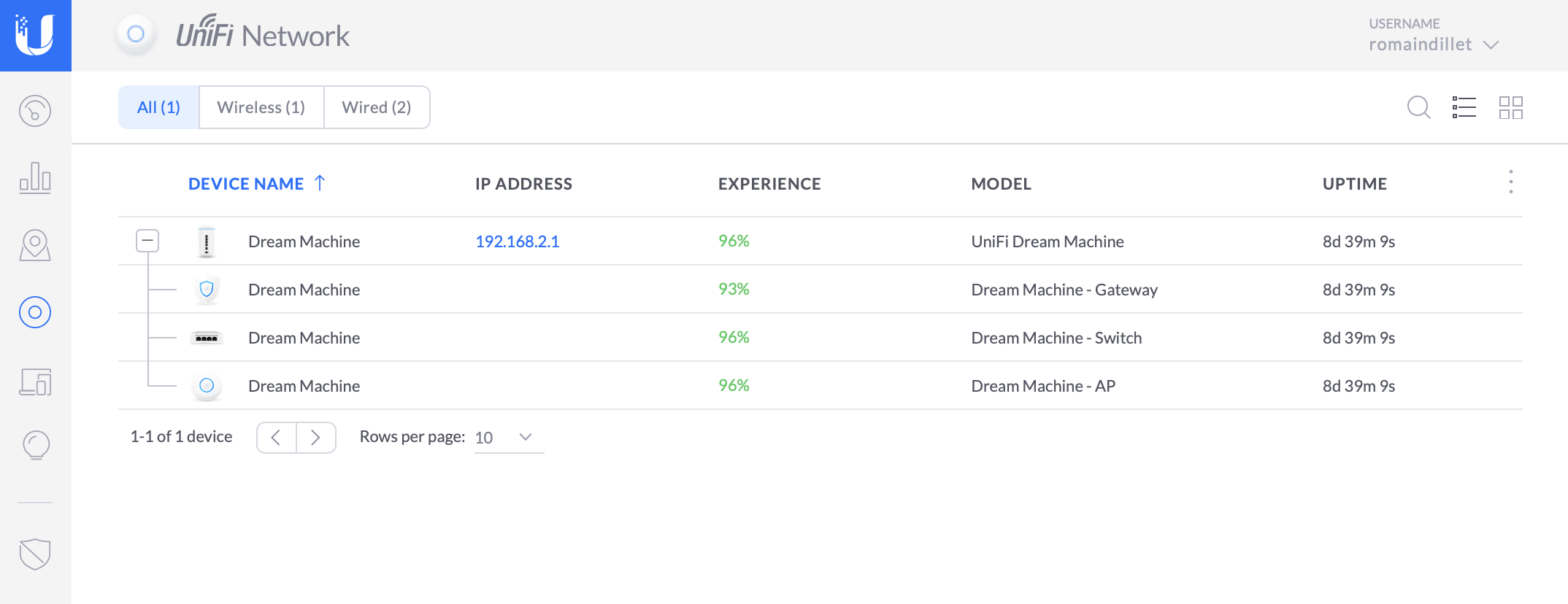Switch to grid view layout
Screen dimensions: 1568x604
(1510, 107)
